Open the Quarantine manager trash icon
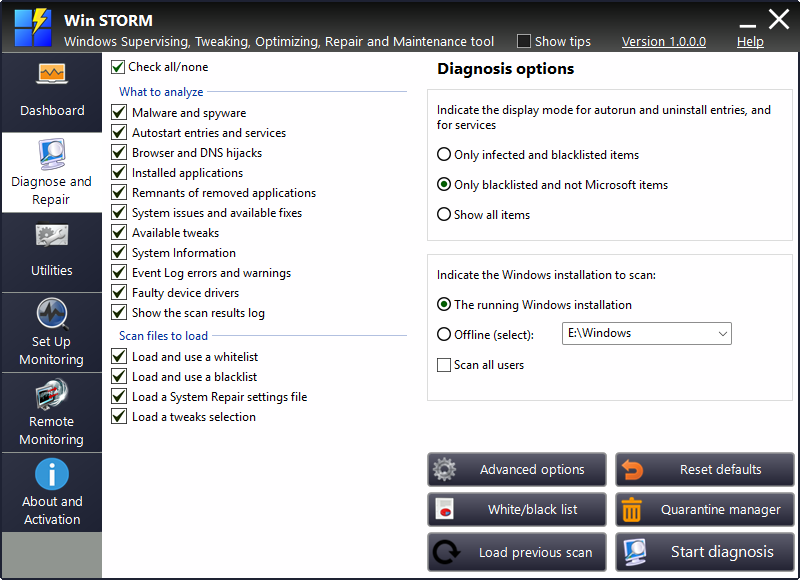 coord(634,510)
